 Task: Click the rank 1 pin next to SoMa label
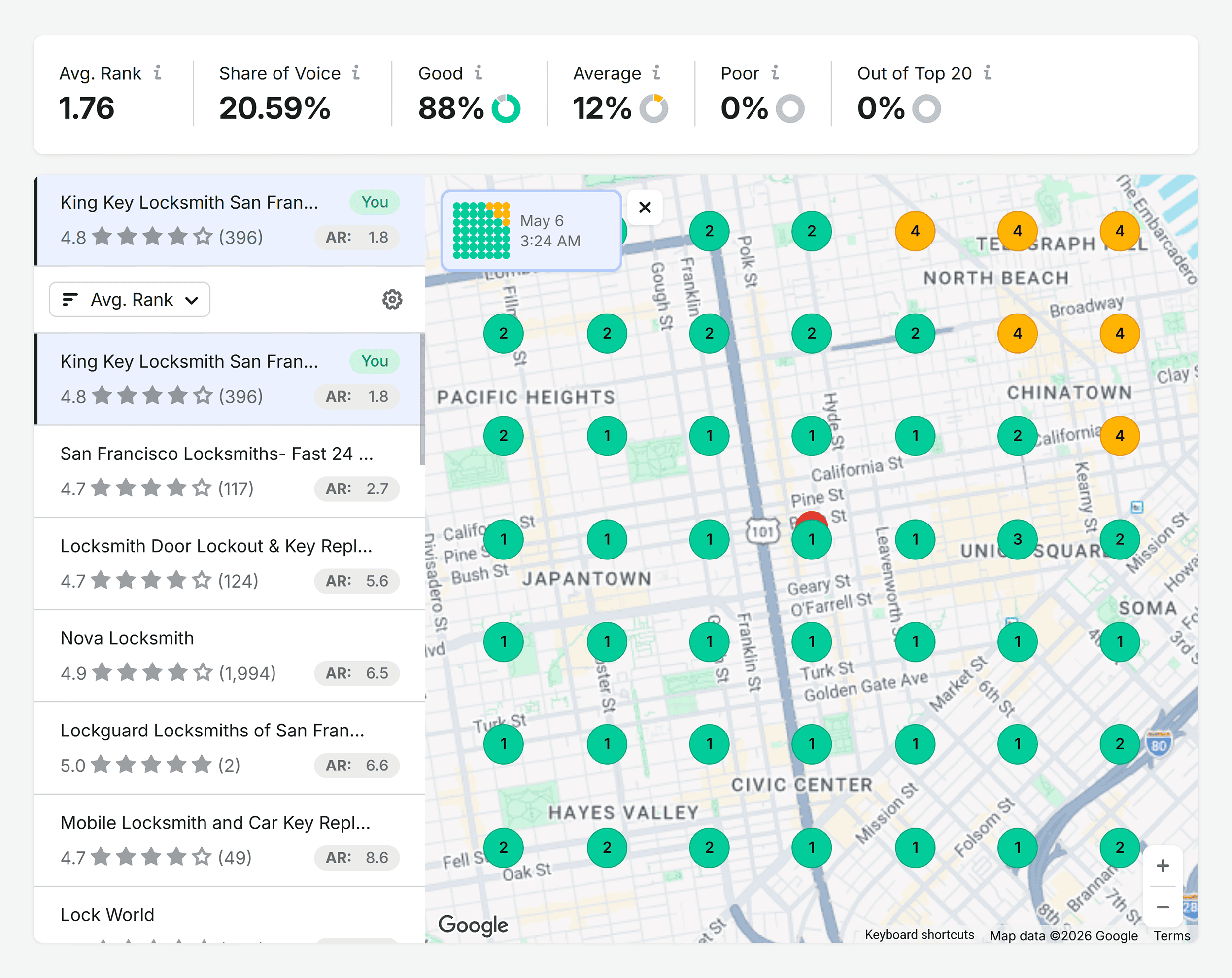(1120, 641)
